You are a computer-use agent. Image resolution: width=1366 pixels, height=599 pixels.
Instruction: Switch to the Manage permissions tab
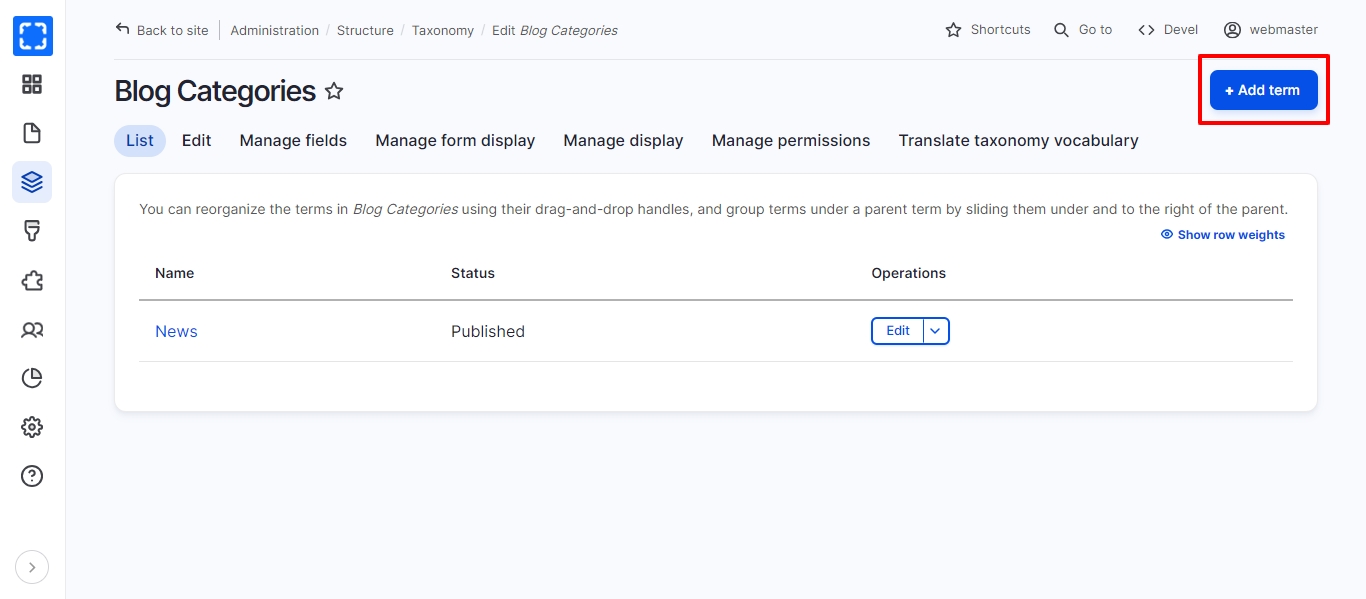tap(790, 141)
